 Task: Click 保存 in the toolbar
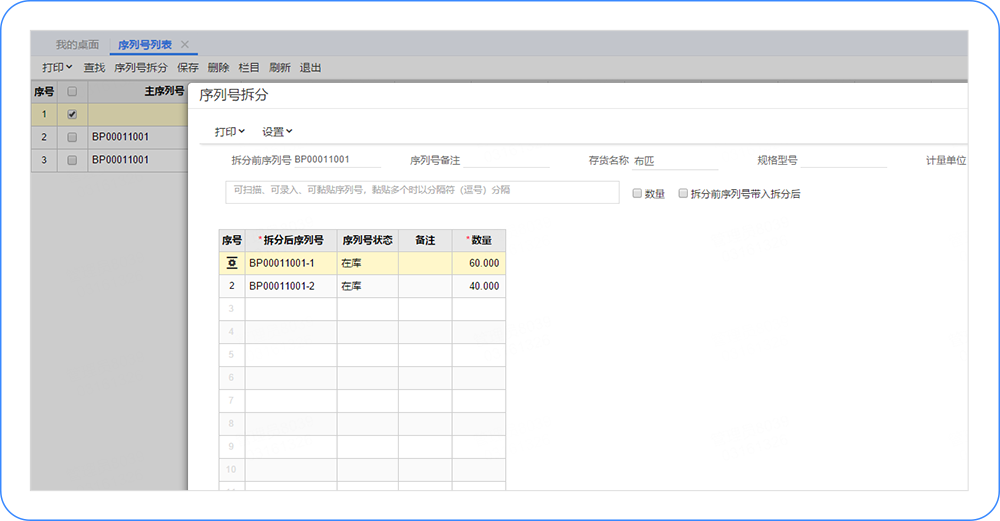click(x=188, y=68)
